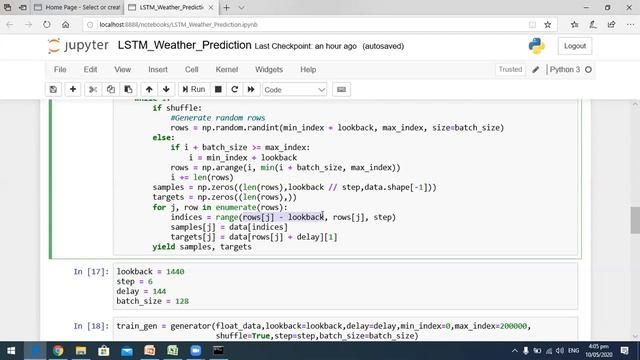
Task: Paste cells below icon
Action: 128,89
